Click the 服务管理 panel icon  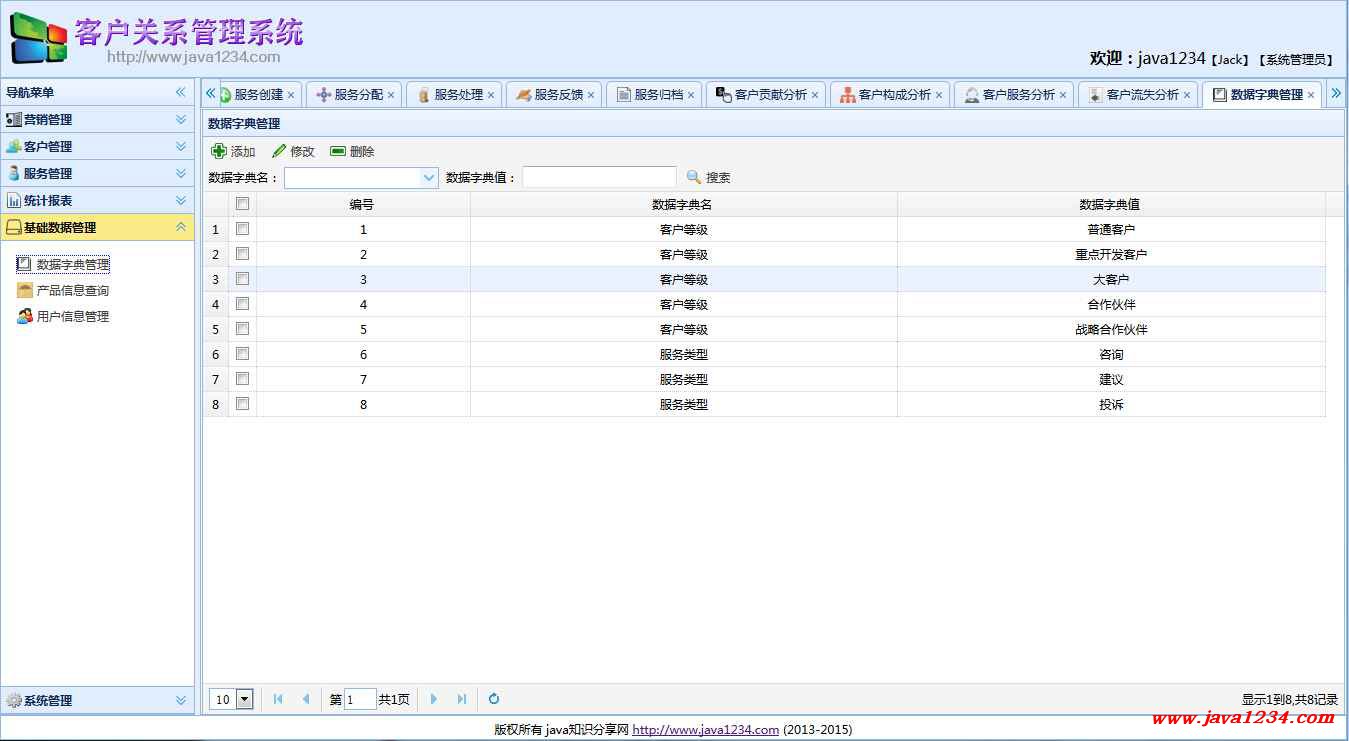click(x=13, y=173)
